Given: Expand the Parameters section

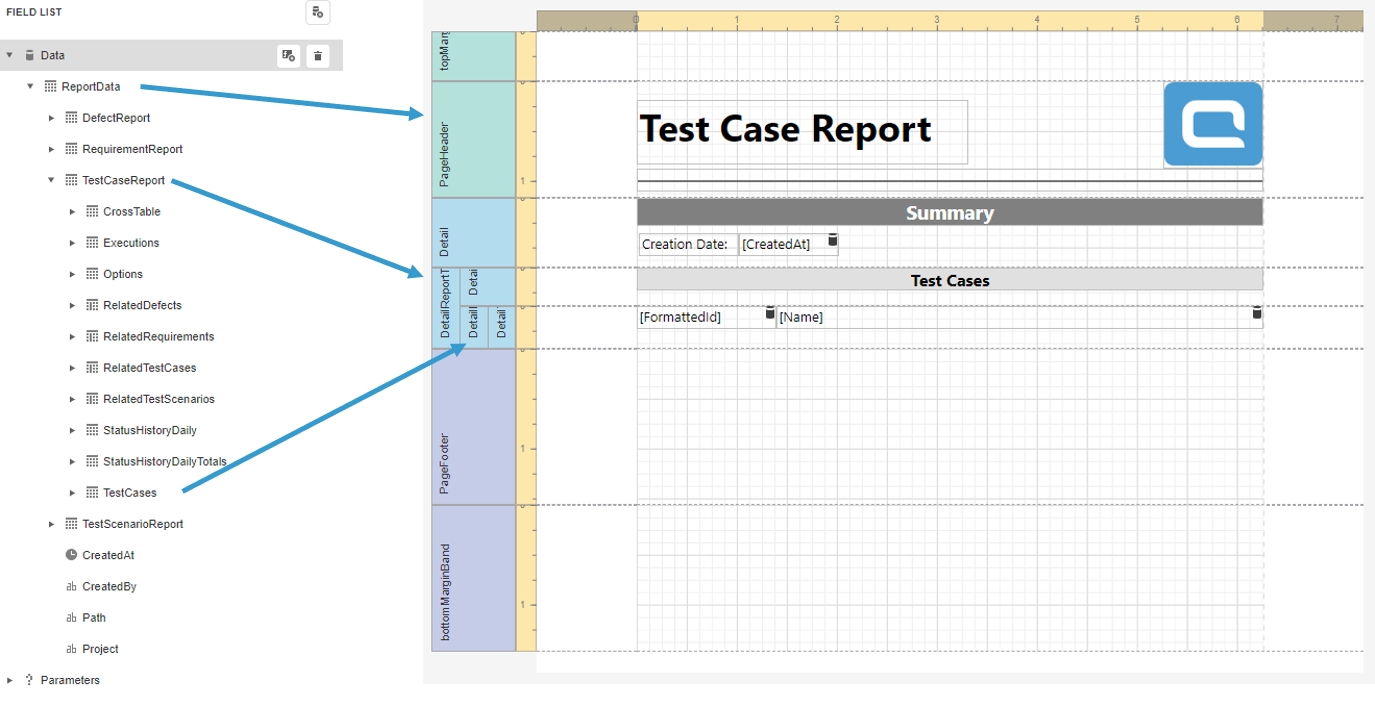Looking at the screenshot, I should (10, 680).
